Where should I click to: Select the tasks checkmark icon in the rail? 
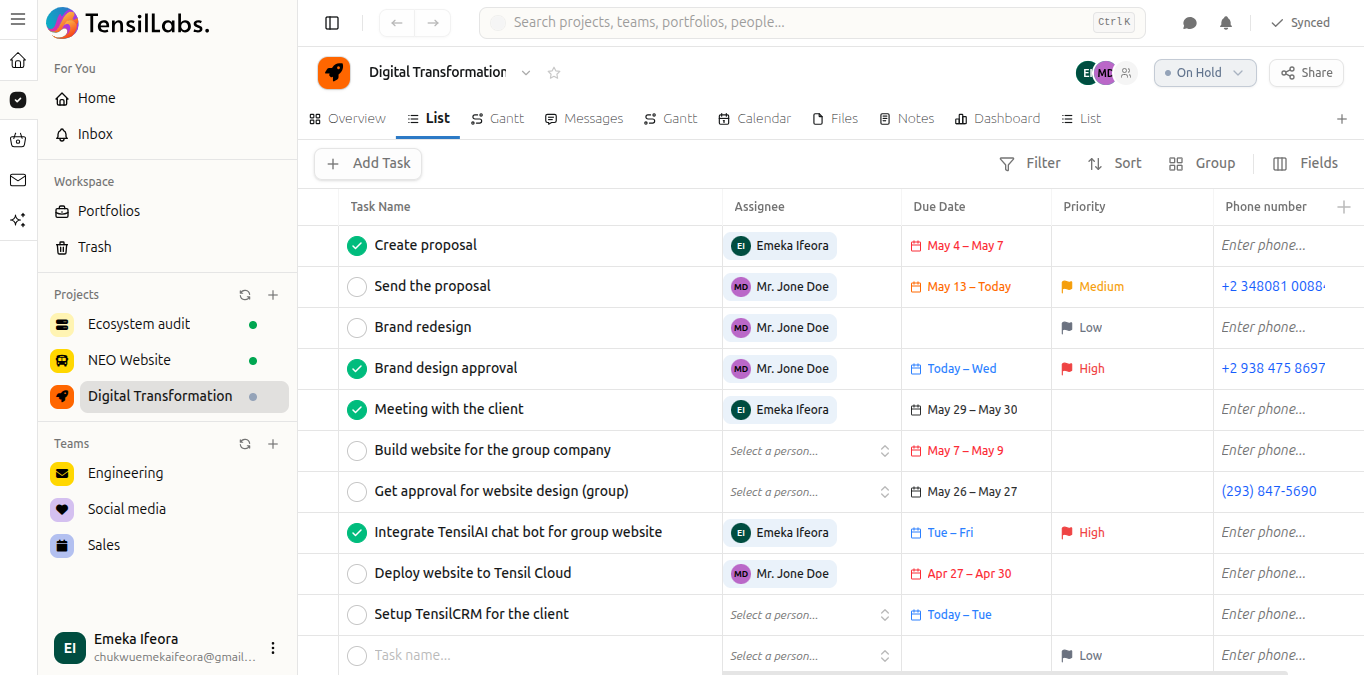point(18,100)
